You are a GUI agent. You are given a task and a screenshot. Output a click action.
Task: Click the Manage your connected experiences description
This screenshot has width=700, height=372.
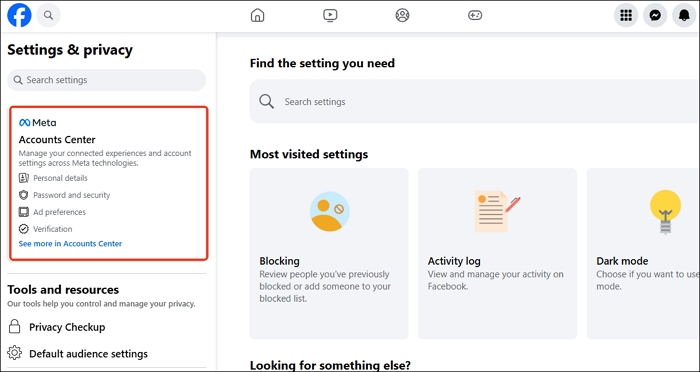pos(105,158)
